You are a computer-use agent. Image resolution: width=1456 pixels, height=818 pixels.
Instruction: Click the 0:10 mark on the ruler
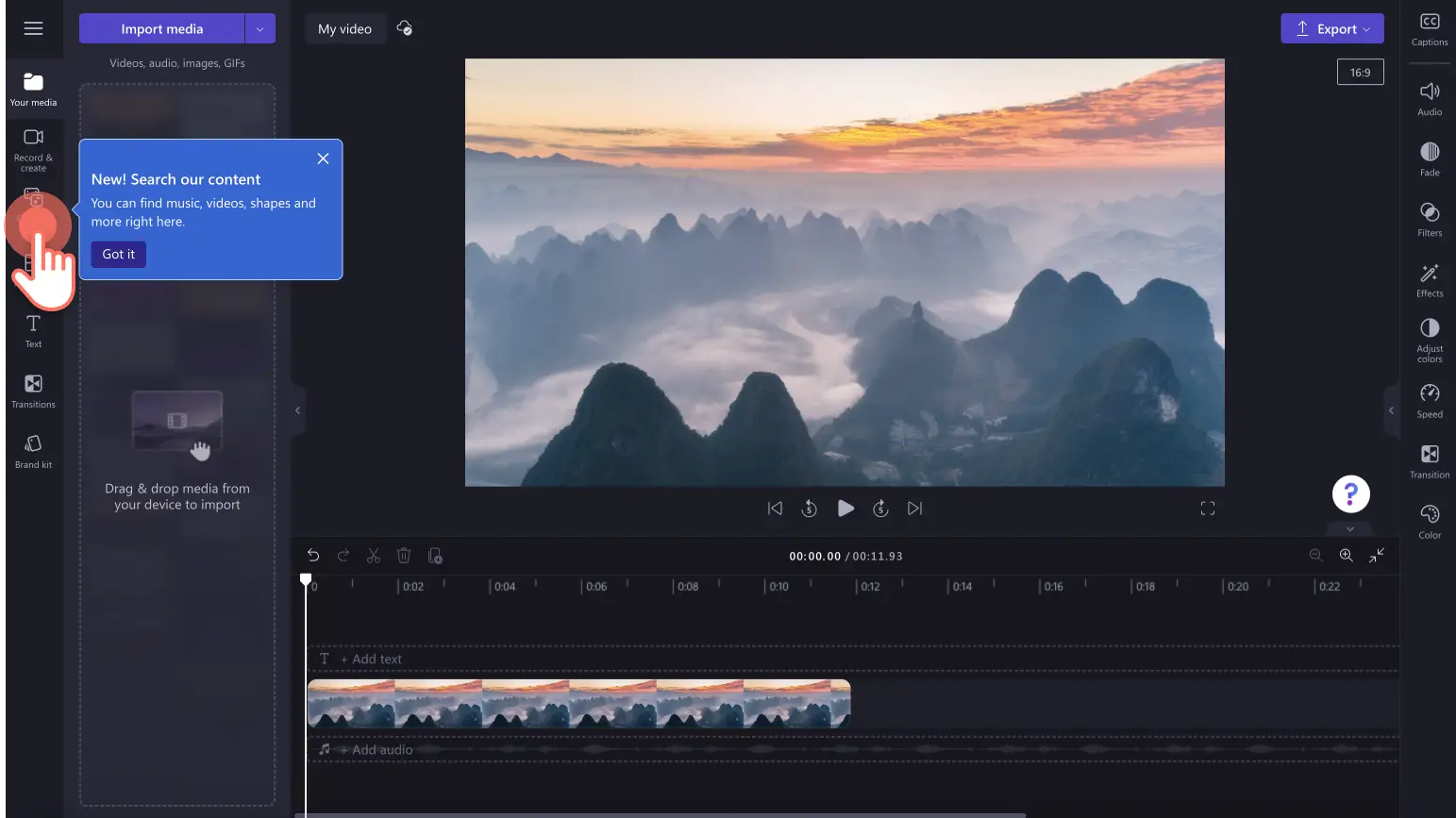click(x=778, y=586)
